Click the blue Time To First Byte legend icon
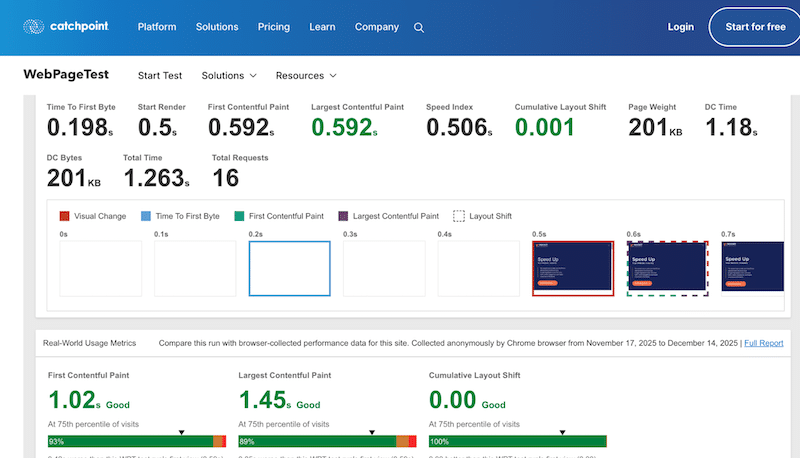Viewport: 800px width, 458px height. pyautogui.click(x=146, y=215)
